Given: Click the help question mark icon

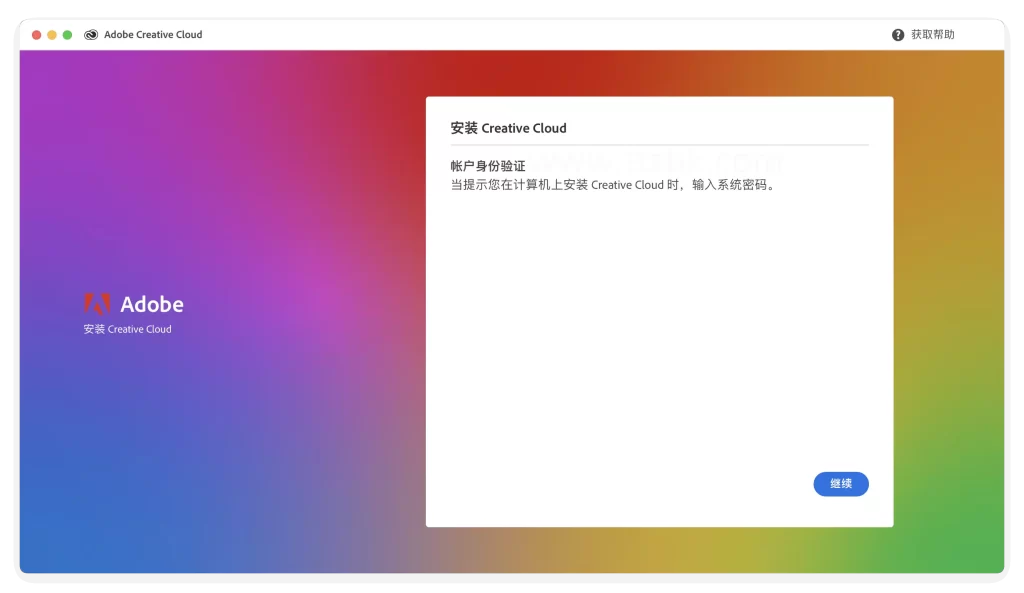Looking at the screenshot, I should tap(898, 35).
